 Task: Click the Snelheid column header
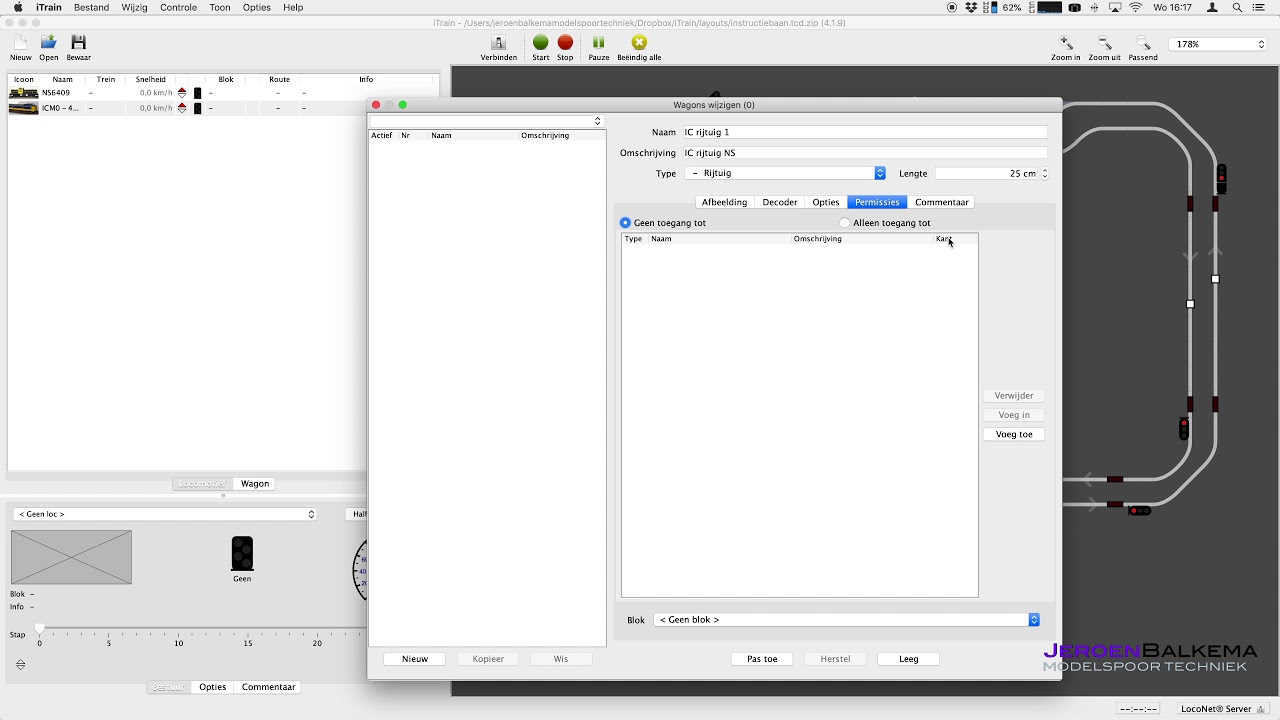pos(151,79)
